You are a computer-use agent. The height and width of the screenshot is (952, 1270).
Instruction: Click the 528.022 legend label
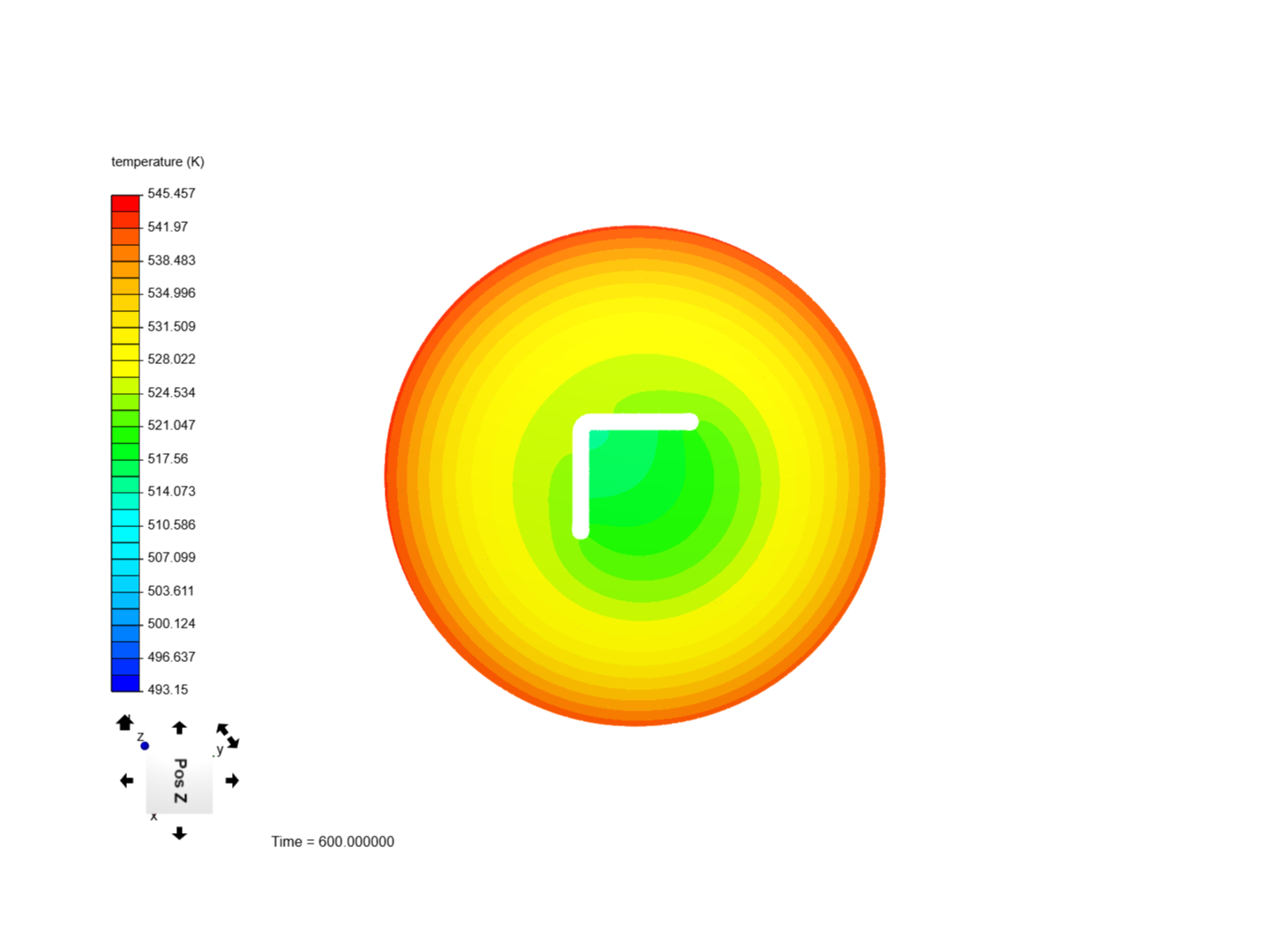(171, 359)
